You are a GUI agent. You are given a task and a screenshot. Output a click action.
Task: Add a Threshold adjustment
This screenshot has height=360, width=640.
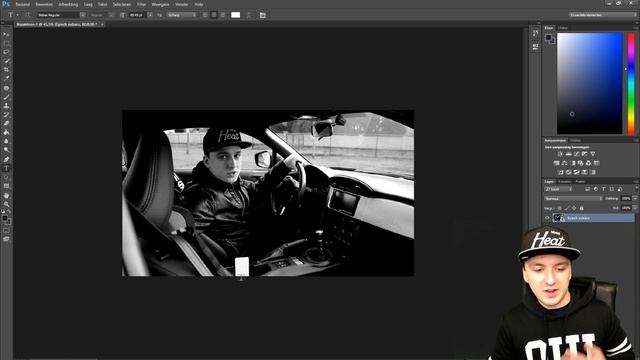point(576,172)
